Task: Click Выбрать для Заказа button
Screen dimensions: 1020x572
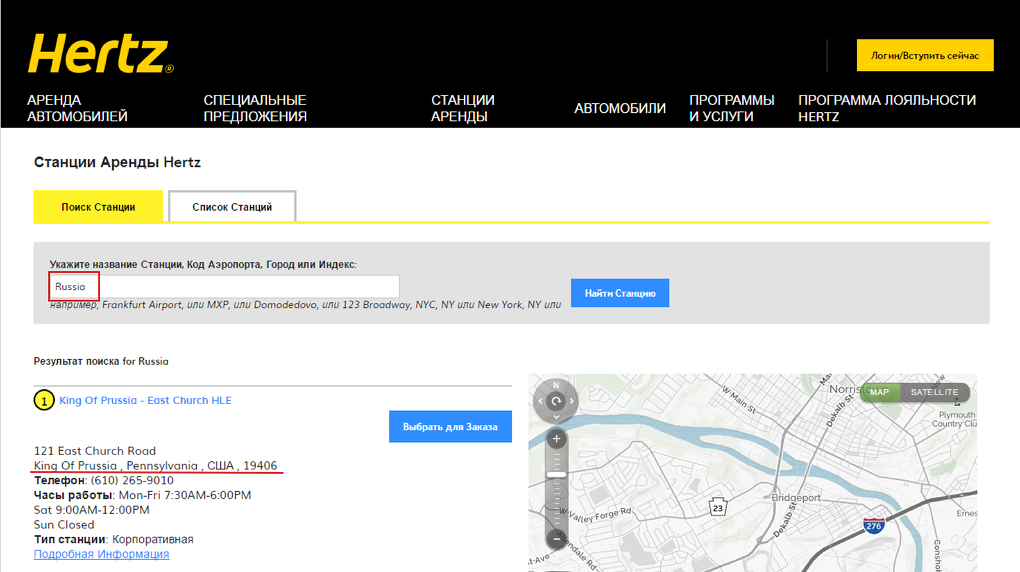Action: (450, 426)
